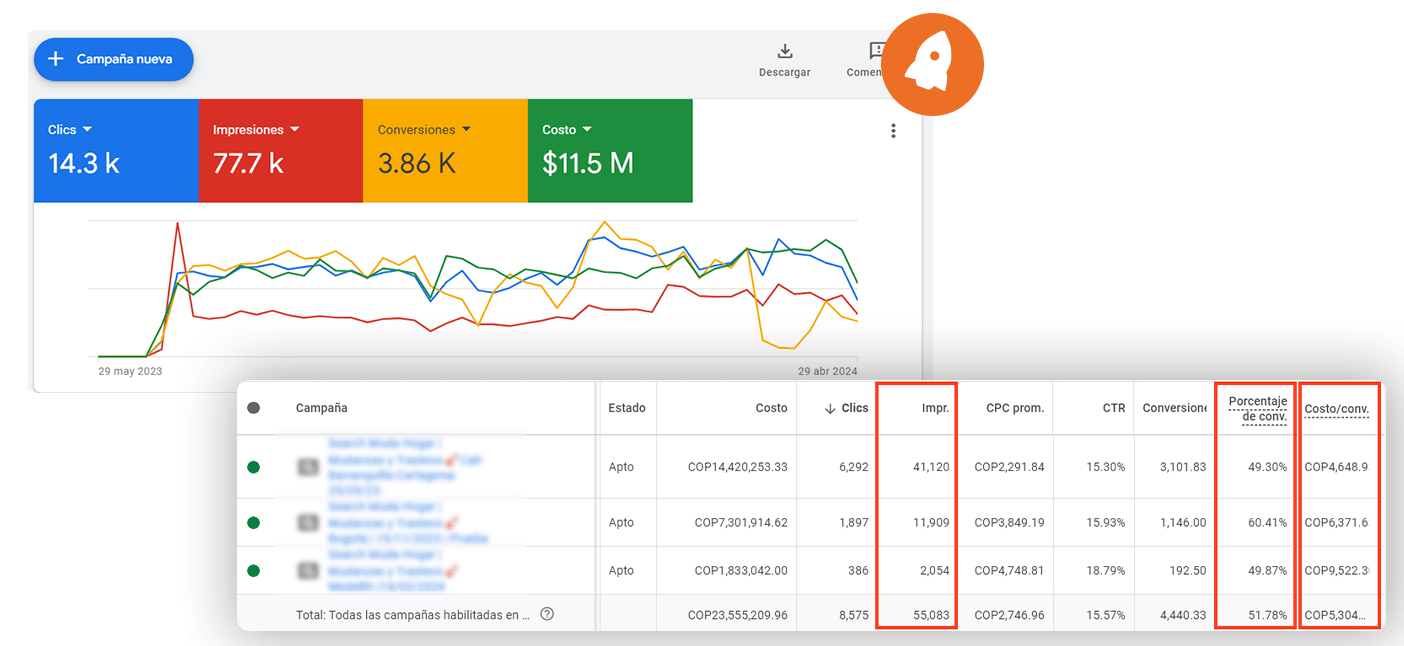Screen dimensions: 1404x646
Task: Sort by the CTR column header
Action: click(x=1113, y=408)
